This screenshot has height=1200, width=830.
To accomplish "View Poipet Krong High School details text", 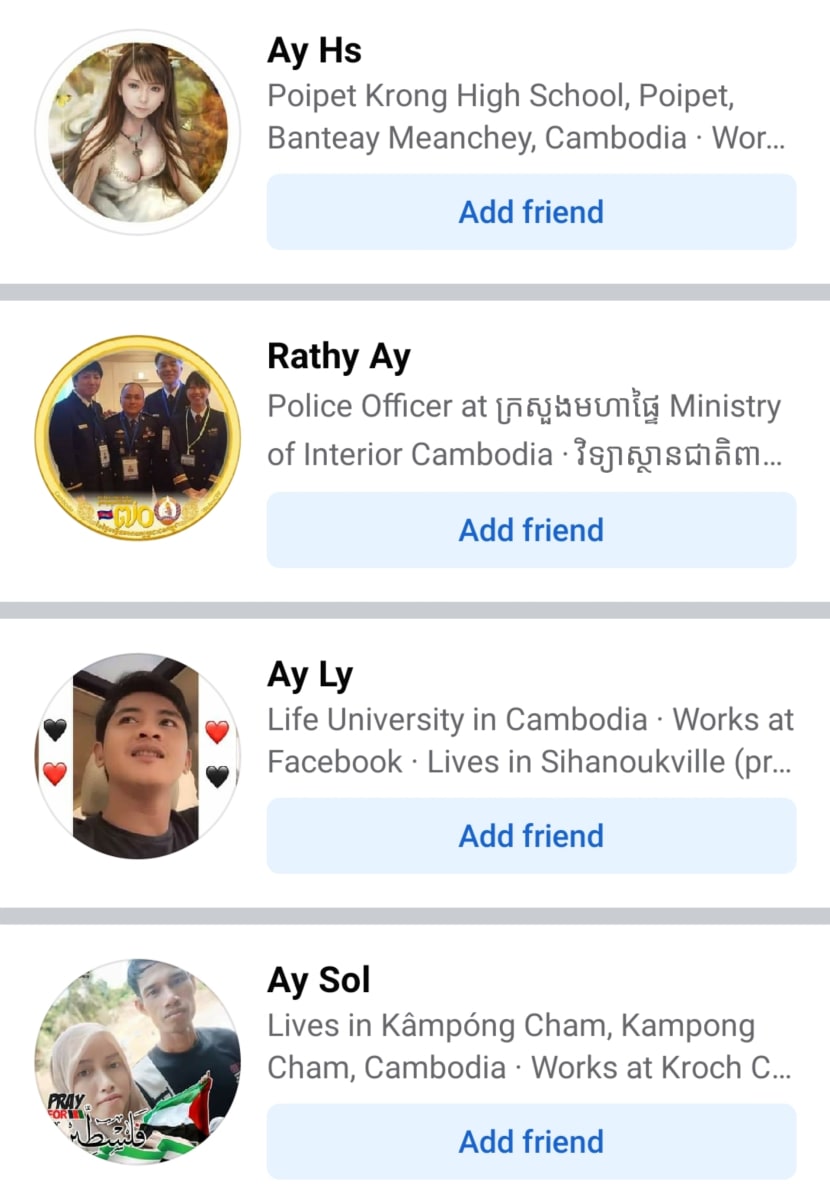I will (x=527, y=117).
